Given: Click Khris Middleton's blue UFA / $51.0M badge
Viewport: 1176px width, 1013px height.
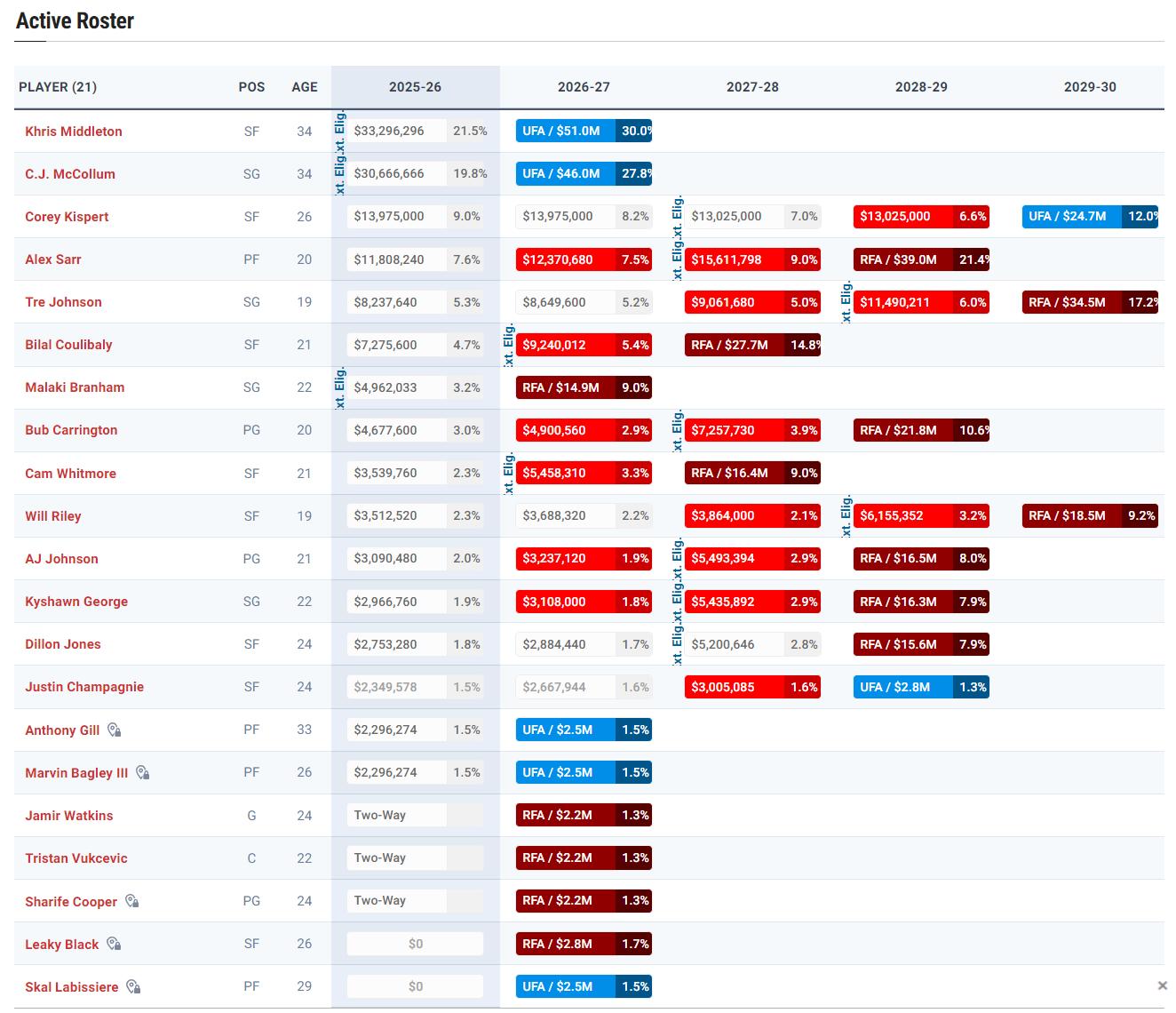Looking at the screenshot, I should coord(565,131).
